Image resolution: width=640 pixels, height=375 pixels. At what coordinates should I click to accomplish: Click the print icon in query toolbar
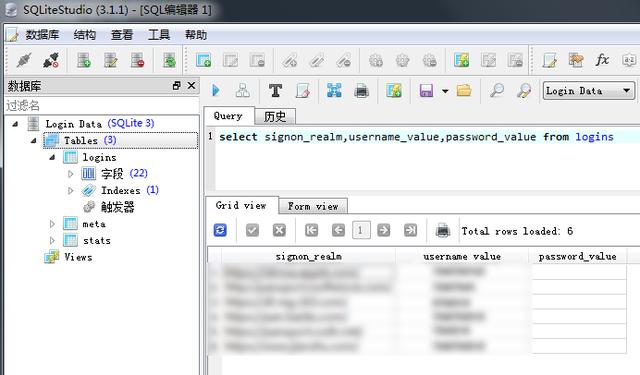361,90
